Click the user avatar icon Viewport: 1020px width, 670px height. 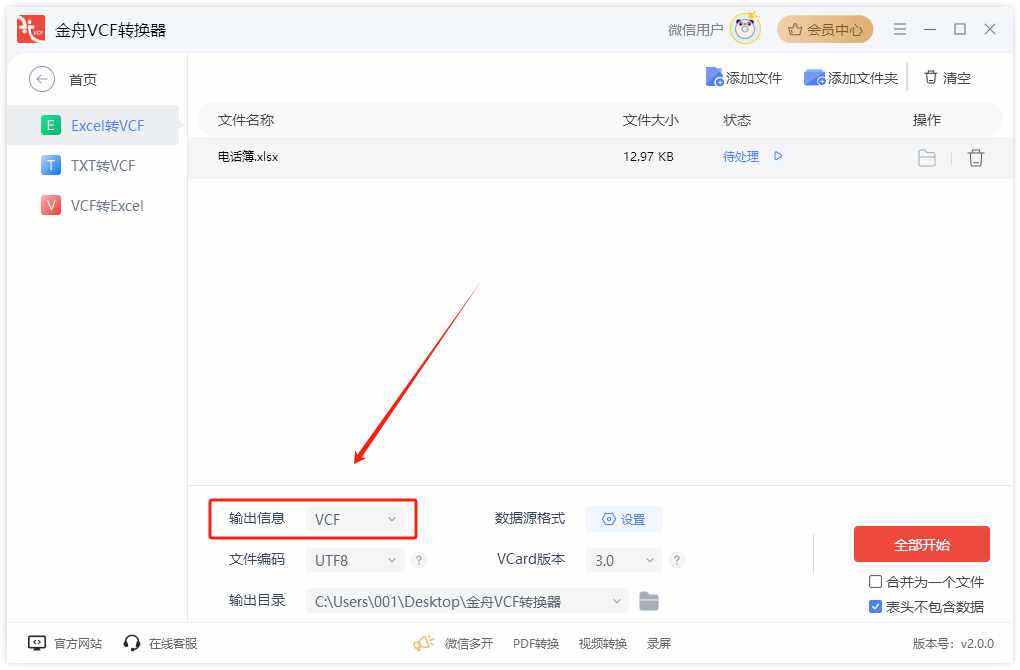click(x=745, y=29)
